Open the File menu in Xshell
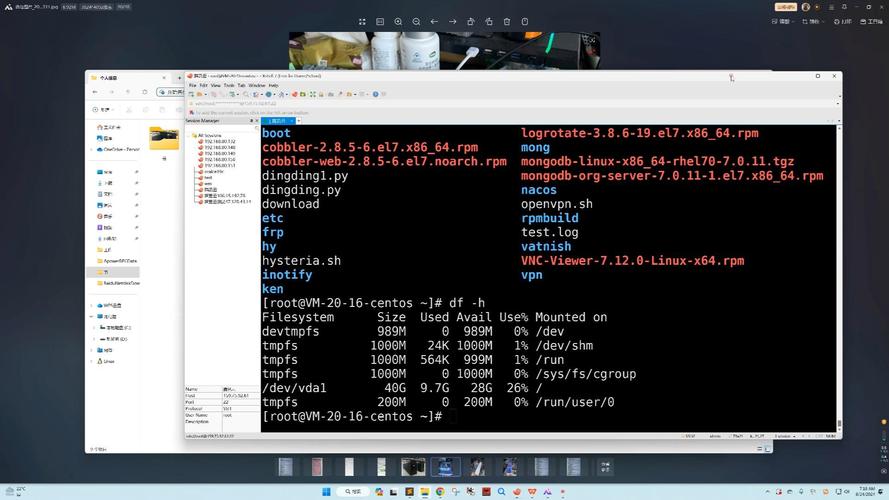 (x=193, y=86)
